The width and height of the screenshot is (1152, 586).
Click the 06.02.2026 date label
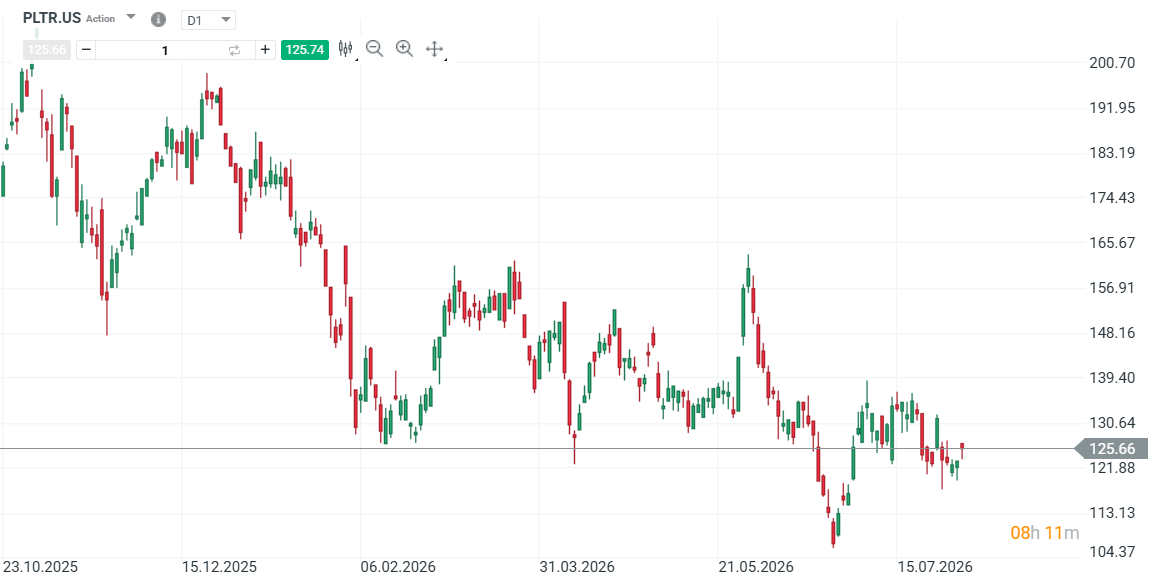397,567
